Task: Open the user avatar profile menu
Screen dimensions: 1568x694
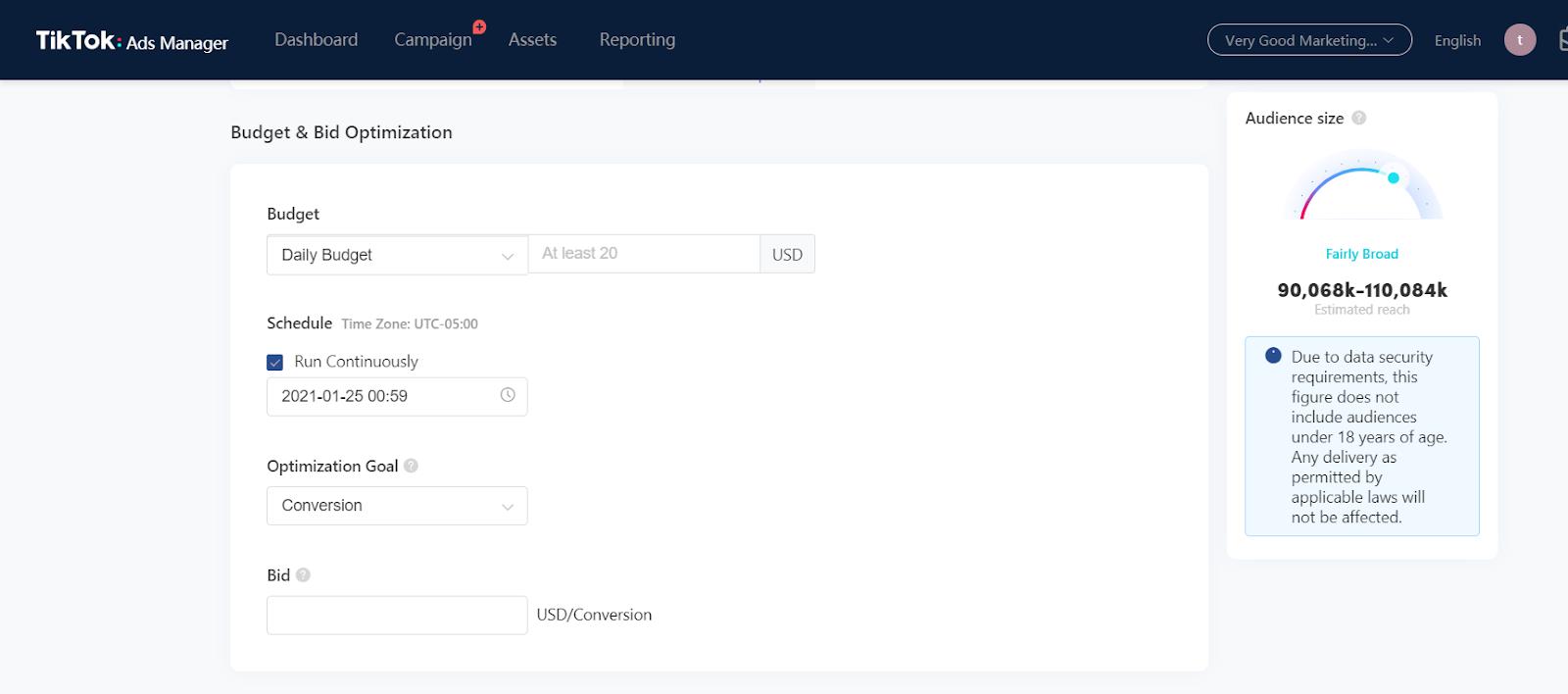Action: [x=1520, y=40]
